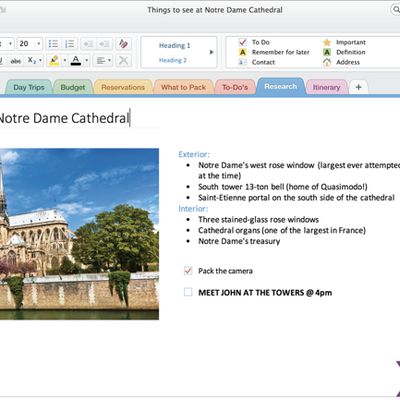Viewport: 400px width, 400px height.
Task: Click the To Do tag checkmark icon
Action: (243, 42)
